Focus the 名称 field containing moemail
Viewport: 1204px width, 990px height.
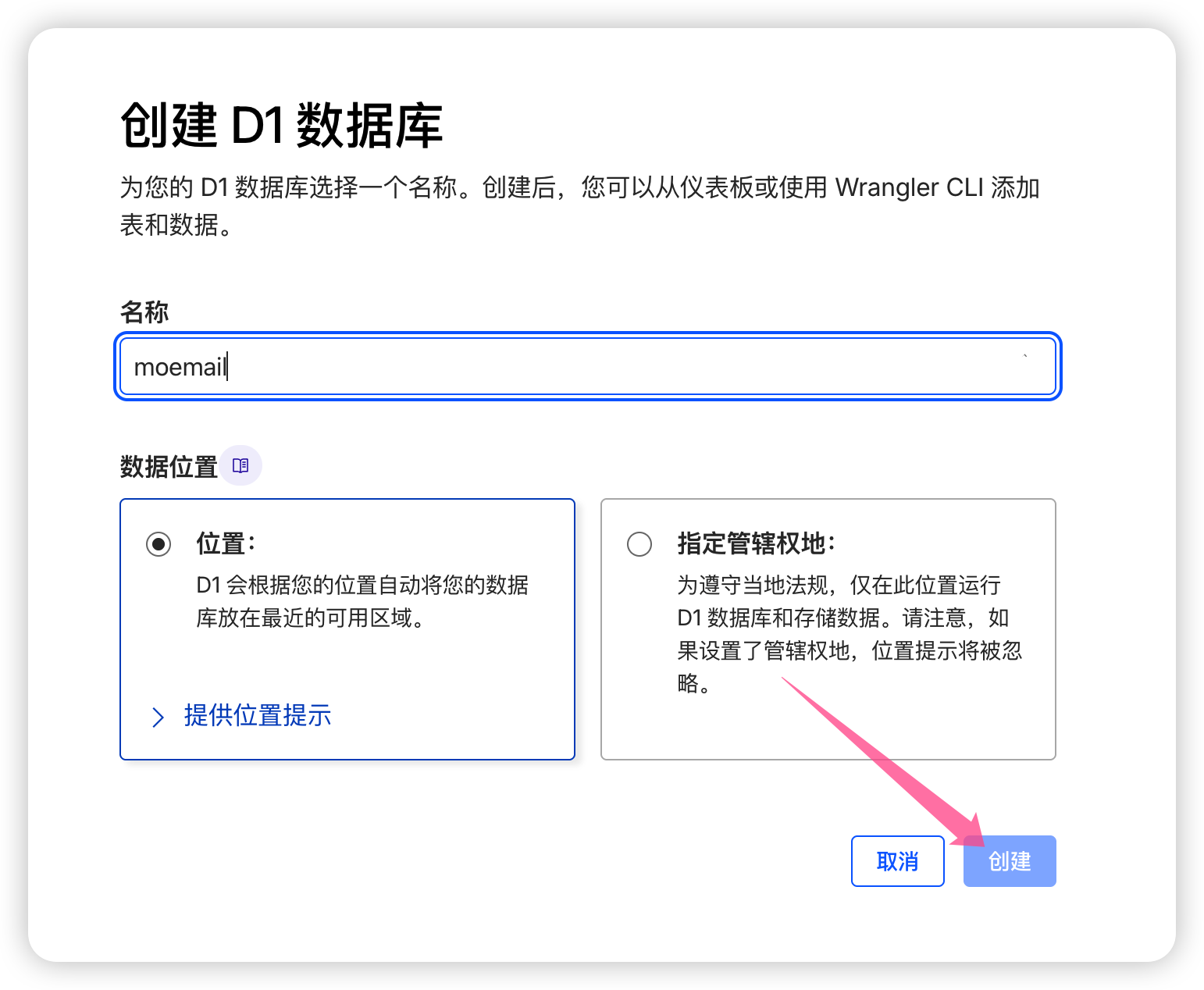(588, 366)
